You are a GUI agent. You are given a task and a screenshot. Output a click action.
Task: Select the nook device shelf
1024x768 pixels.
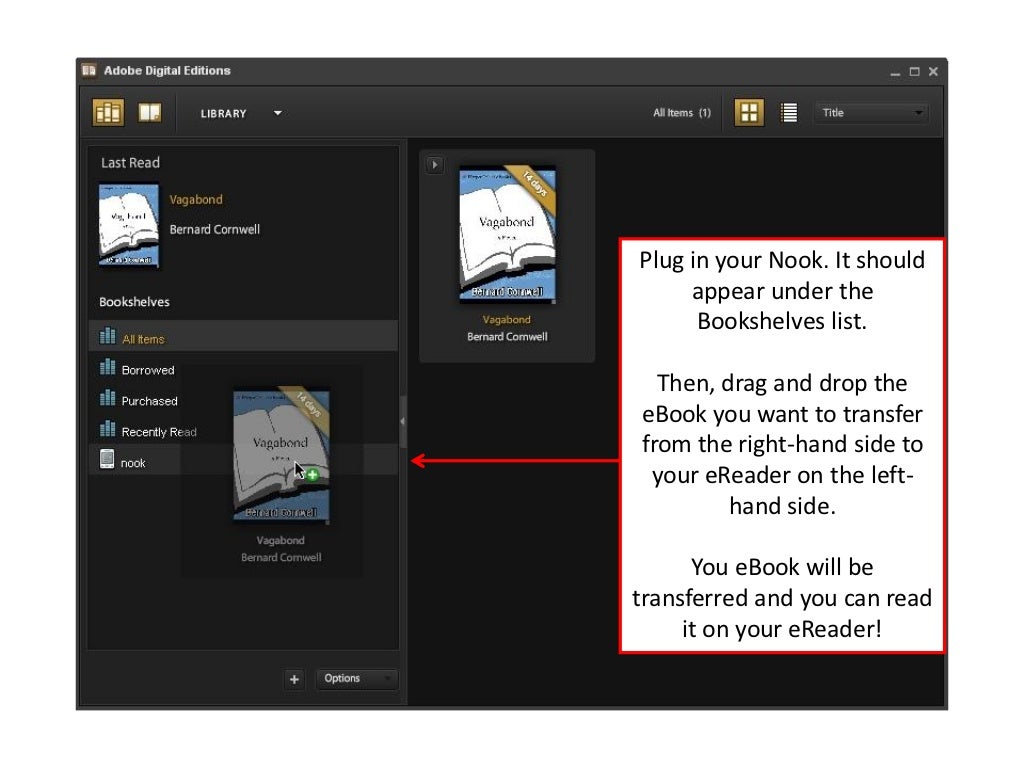tap(243, 461)
